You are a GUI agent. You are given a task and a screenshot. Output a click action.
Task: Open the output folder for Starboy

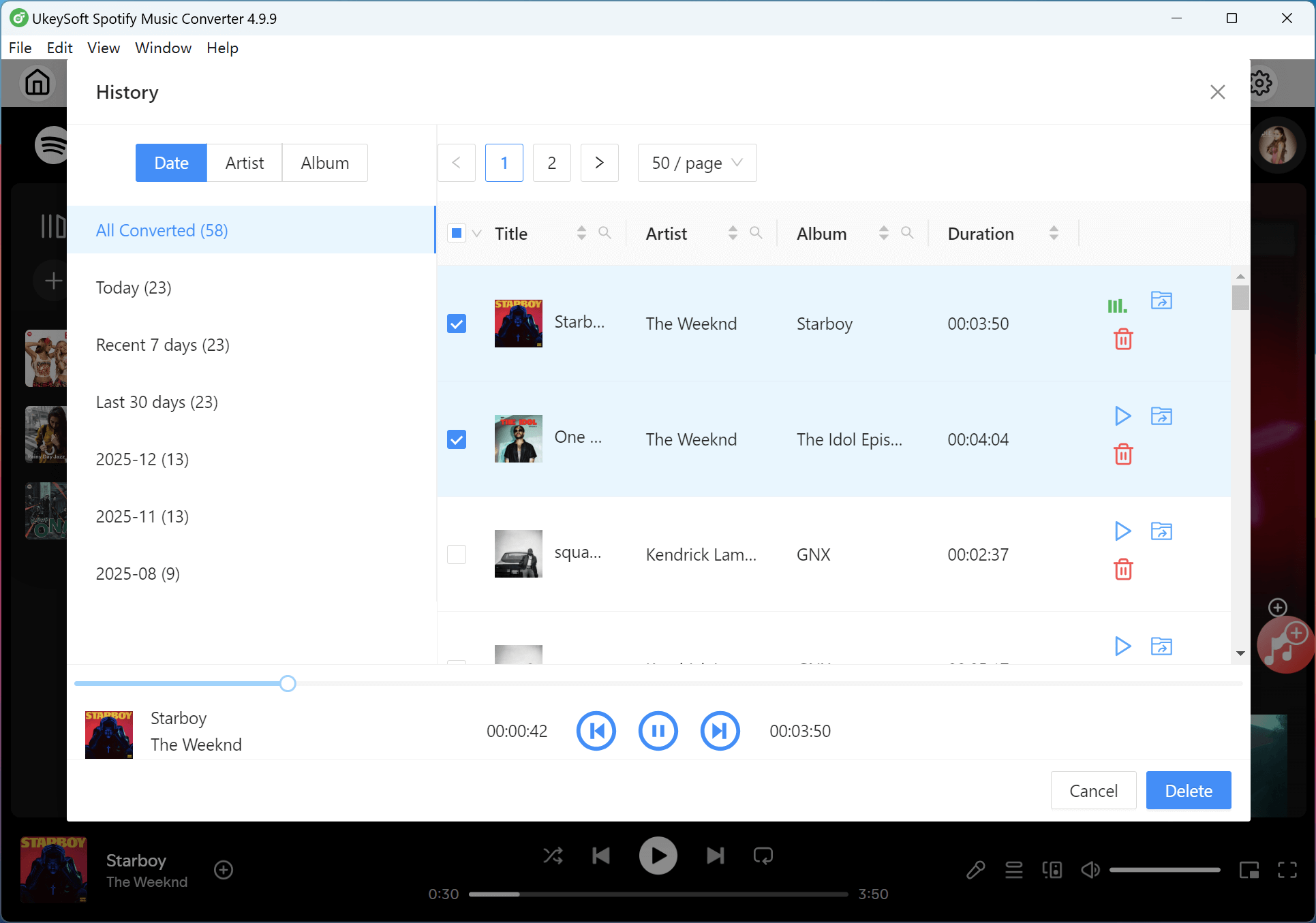tap(1161, 300)
